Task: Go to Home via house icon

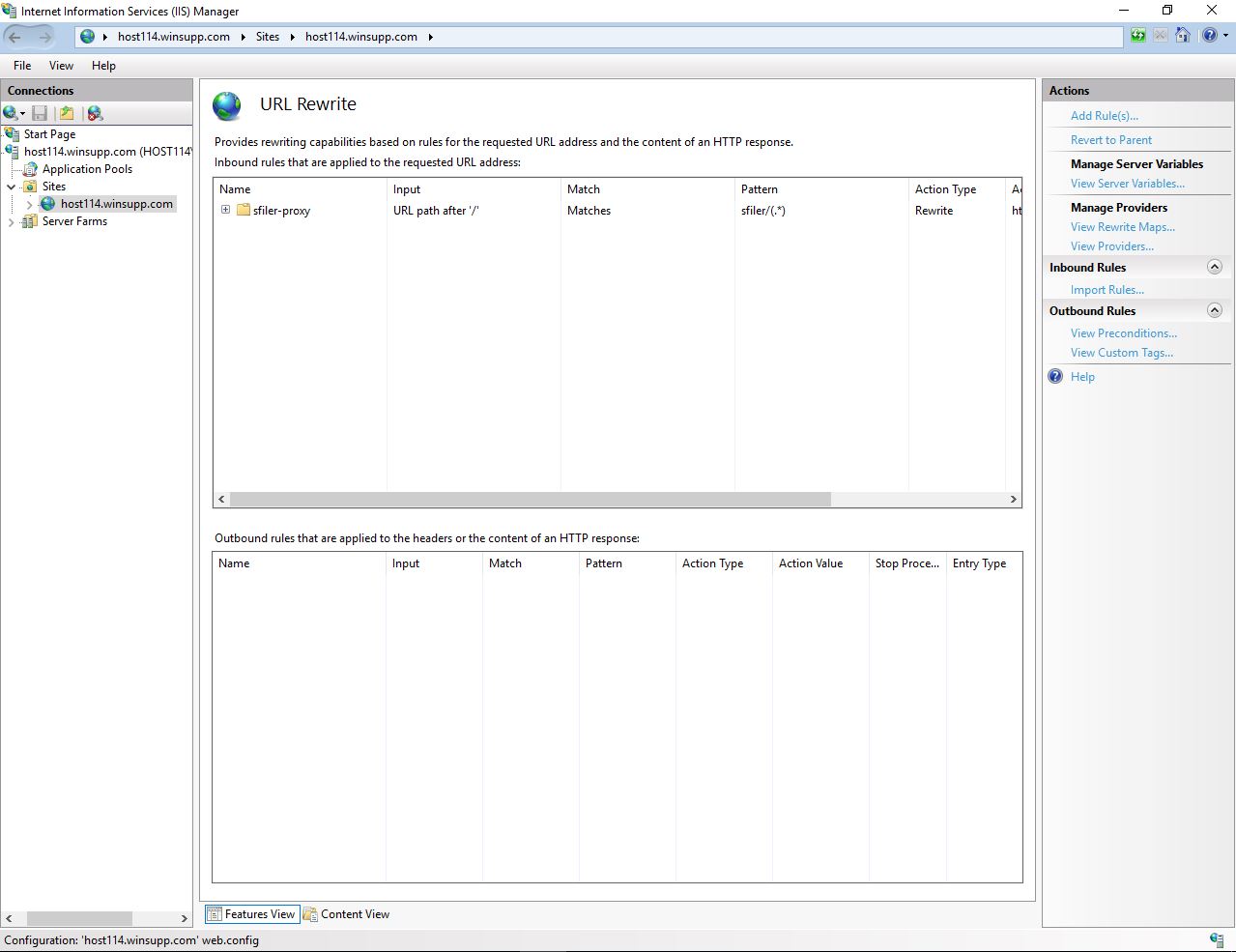Action: point(1182,36)
